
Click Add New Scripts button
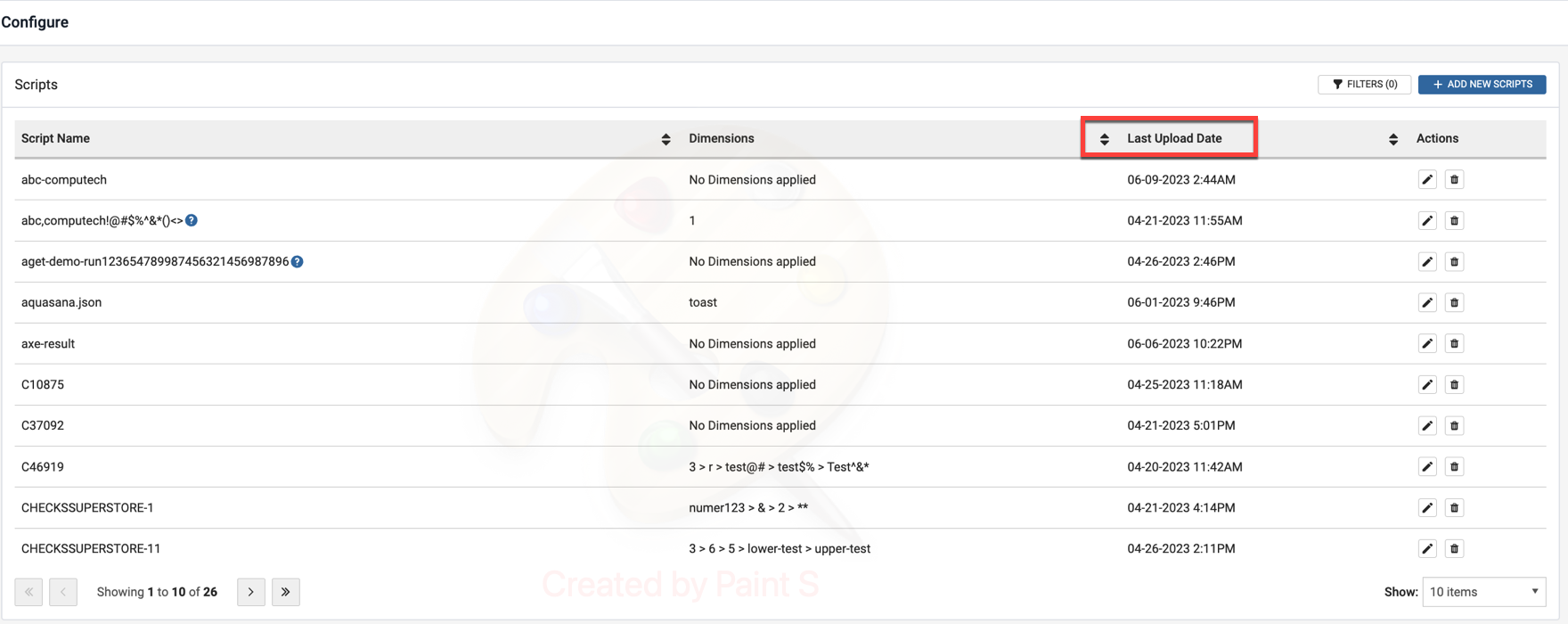click(x=1482, y=85)
